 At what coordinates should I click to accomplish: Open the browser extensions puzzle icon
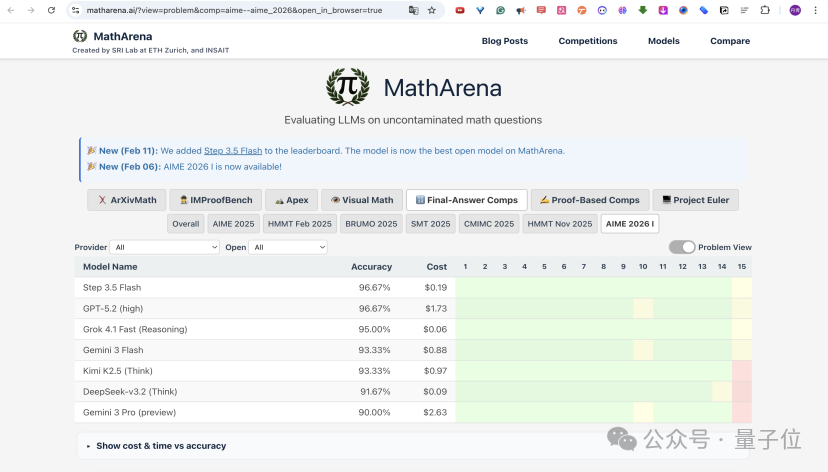coord(765,10)
